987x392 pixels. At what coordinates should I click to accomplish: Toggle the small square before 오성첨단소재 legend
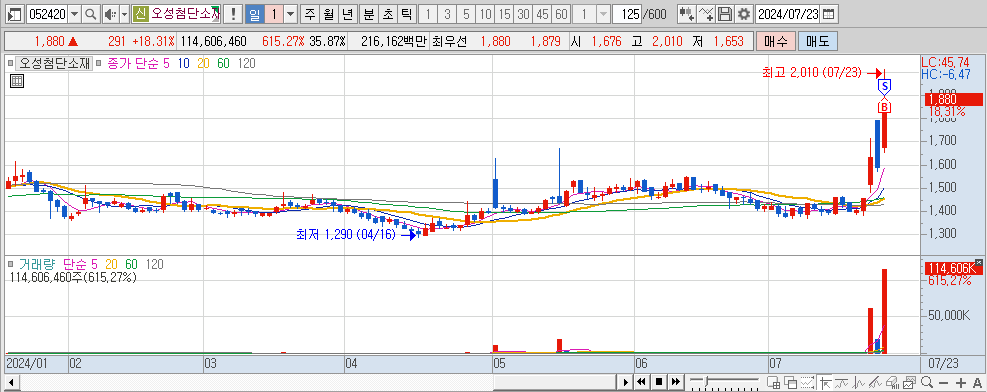[x=9, y=62]
